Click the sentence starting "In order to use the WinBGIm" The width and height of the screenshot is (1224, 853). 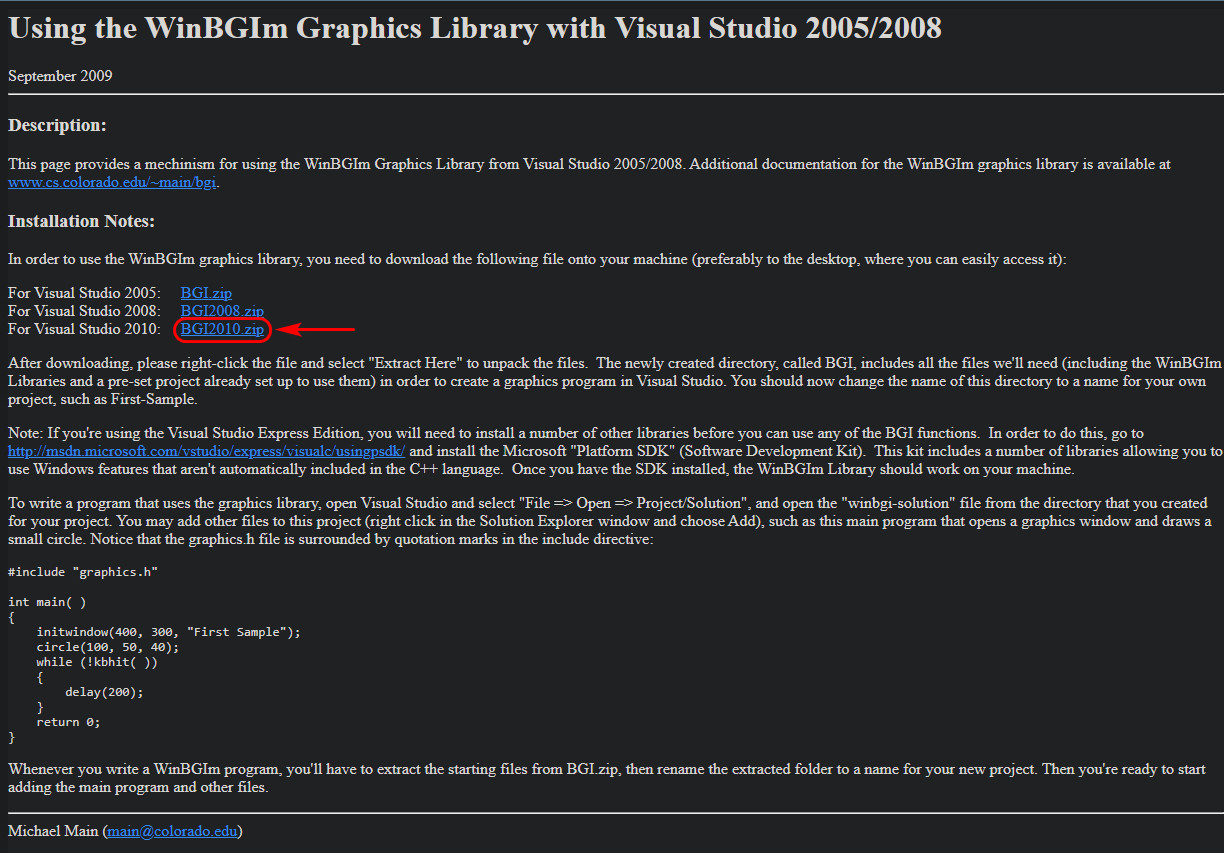coord(537,259)
